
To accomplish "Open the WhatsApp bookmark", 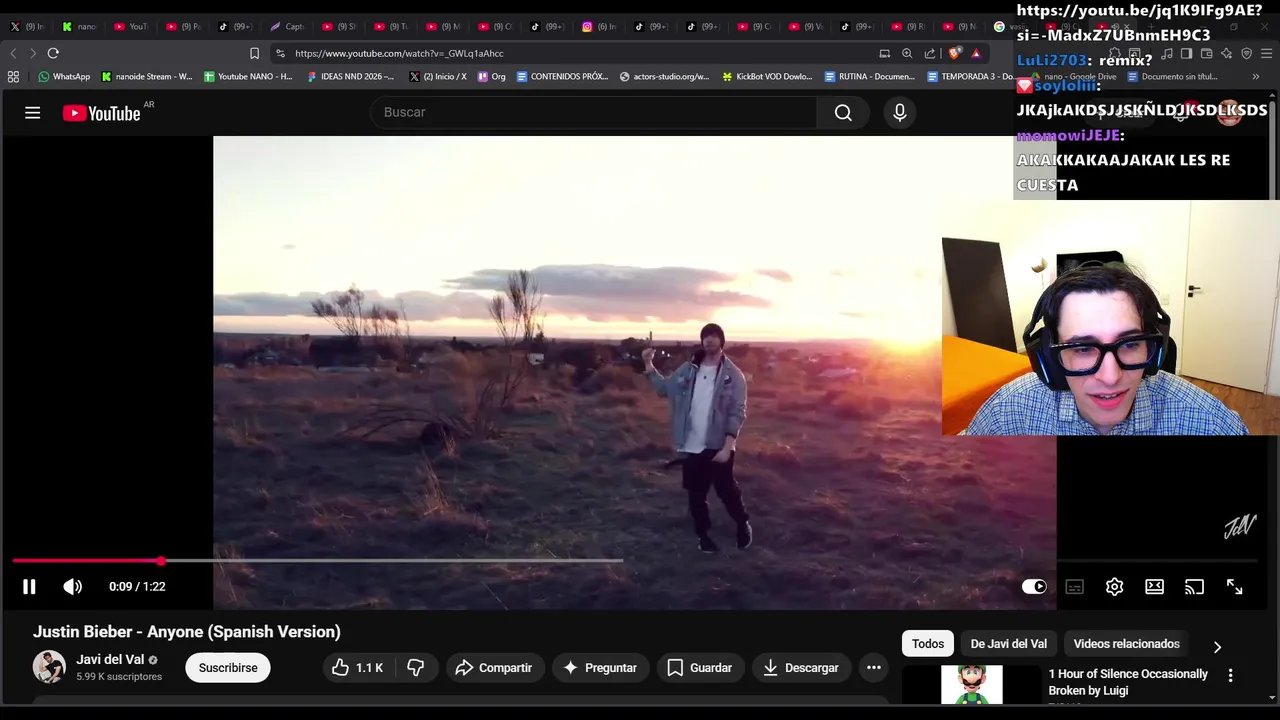I will pos(64,76).
